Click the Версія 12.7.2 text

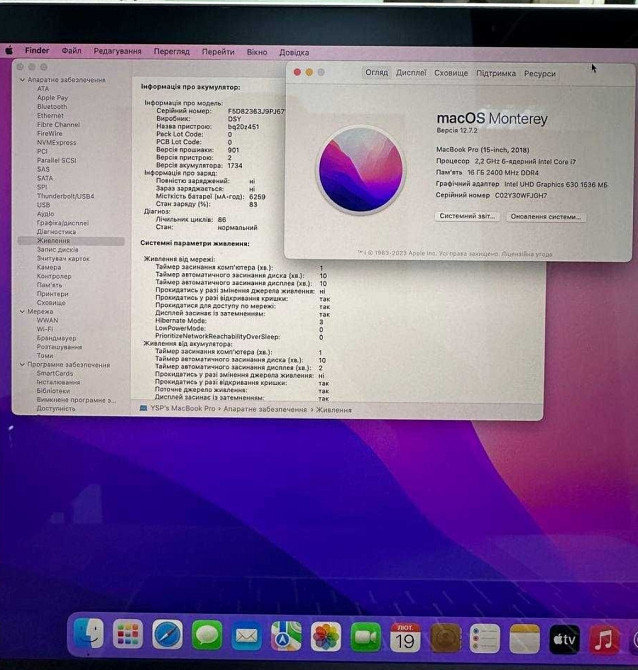pyautogui.click(x=457, y=130)
